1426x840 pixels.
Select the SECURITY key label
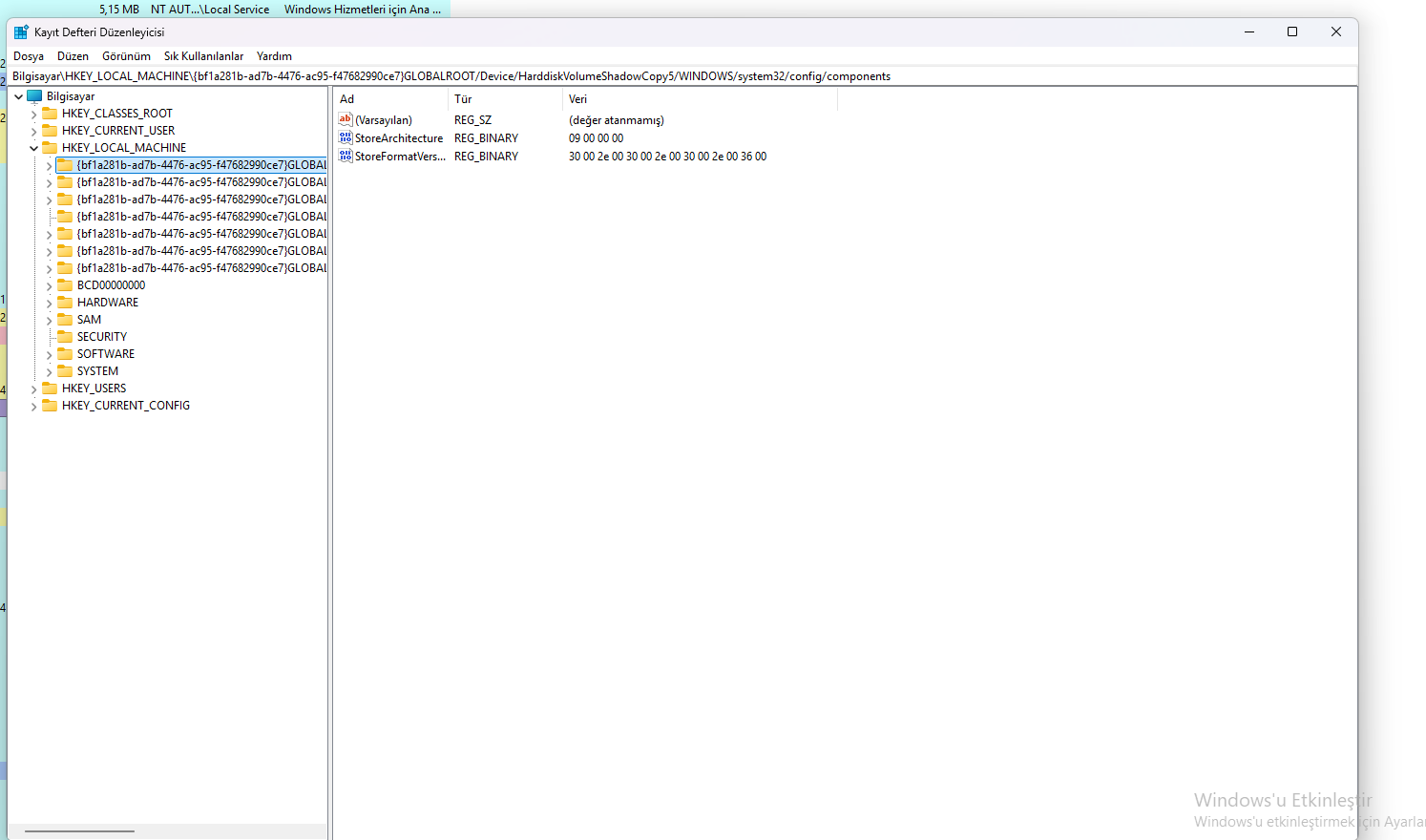point(102,337)
